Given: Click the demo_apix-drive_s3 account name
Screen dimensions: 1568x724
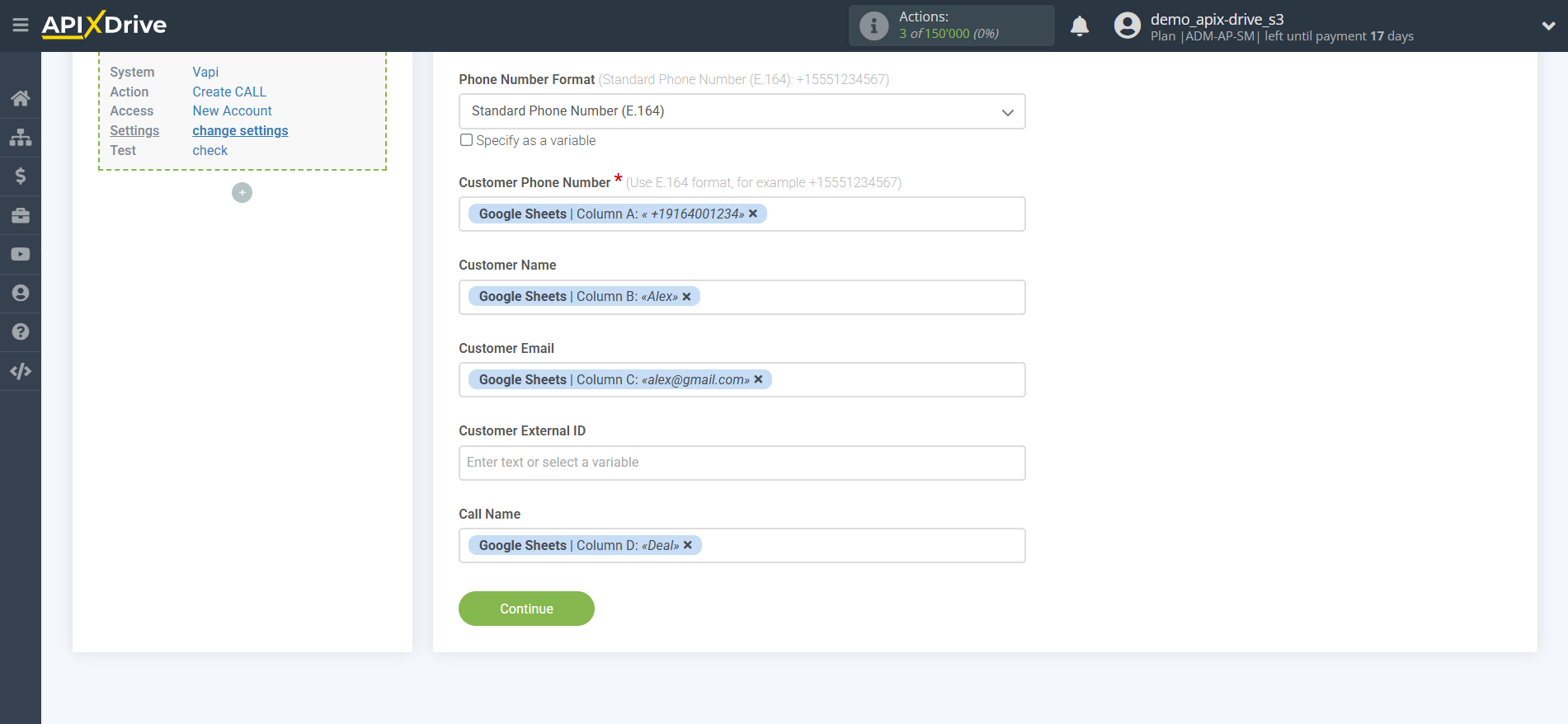Looking at the screenshot, I should (x=1217, y=19).
